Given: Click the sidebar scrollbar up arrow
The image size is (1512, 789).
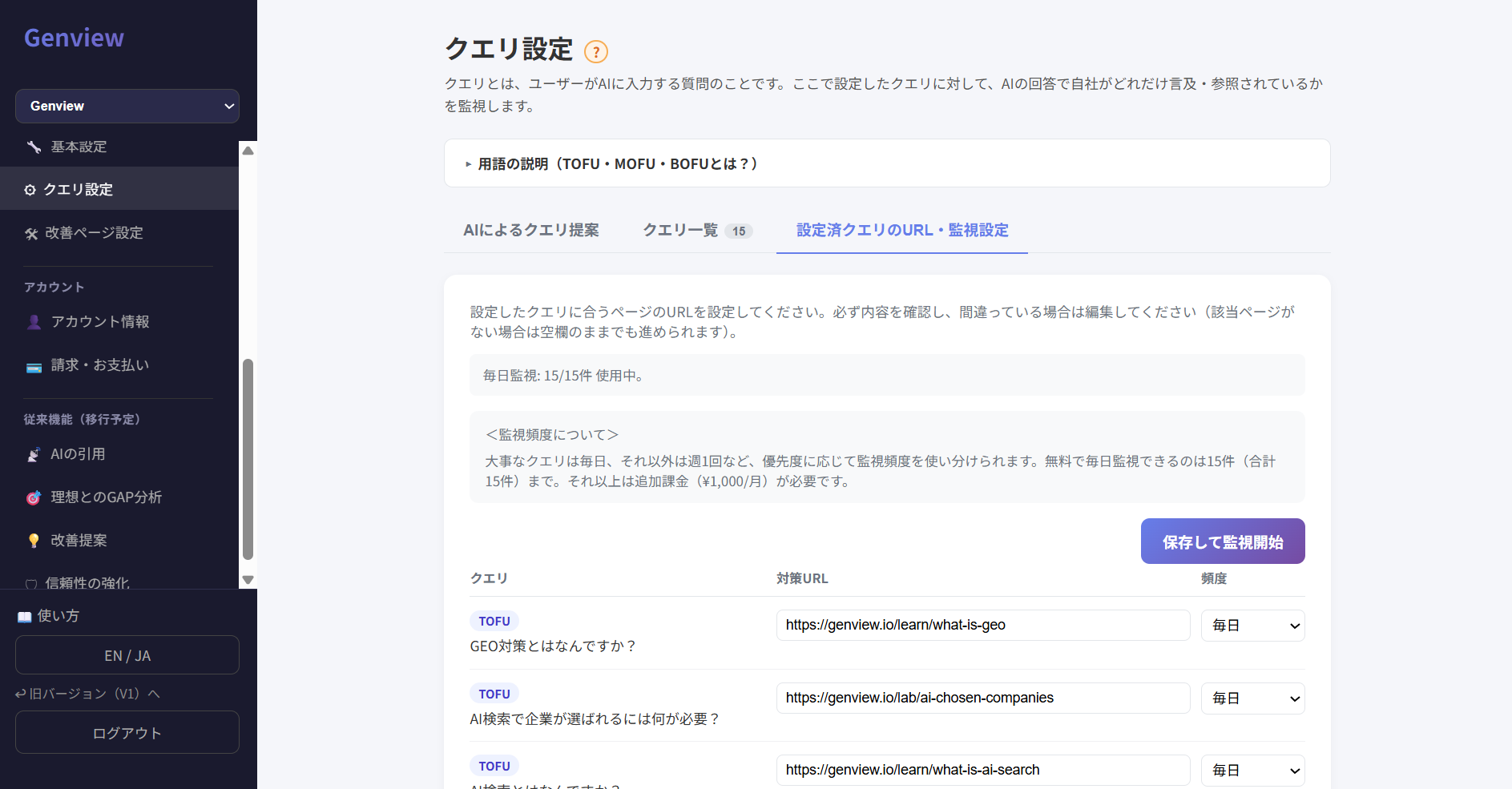Looking at the screenshot, I should [x=248, y=150].
